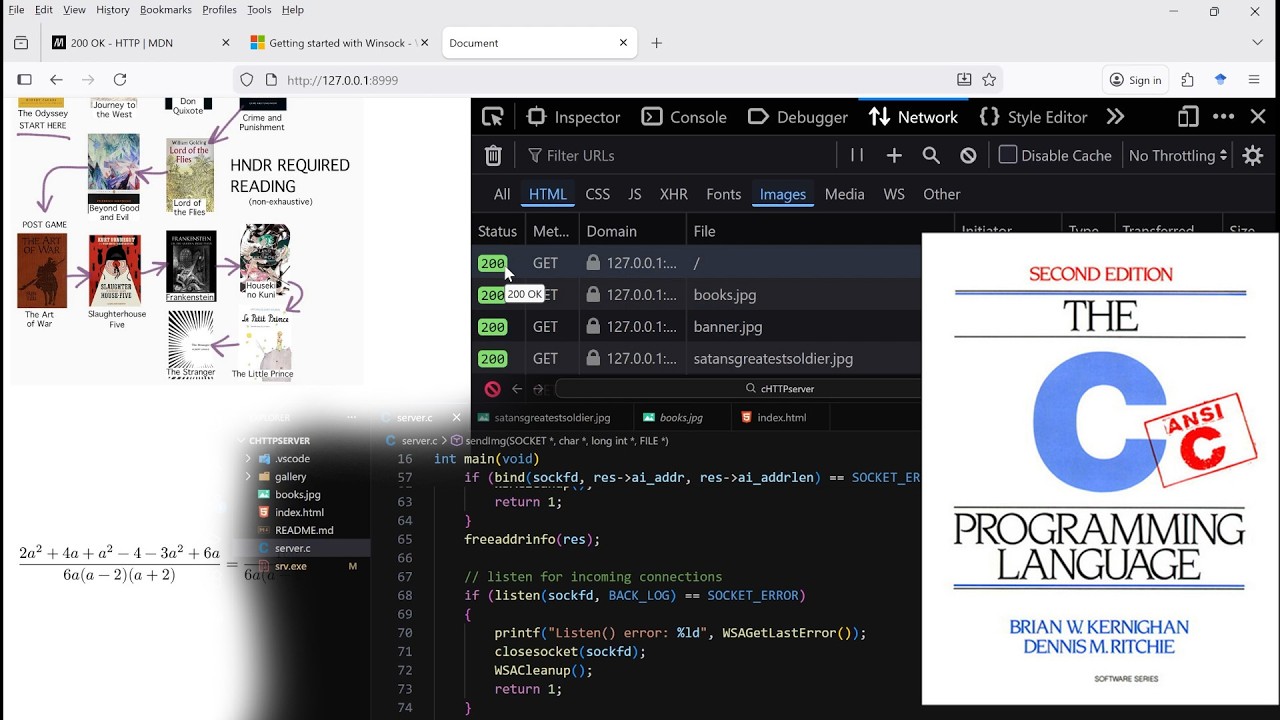
Task: Click the element picker icon in DevTools
Action: 493,117
